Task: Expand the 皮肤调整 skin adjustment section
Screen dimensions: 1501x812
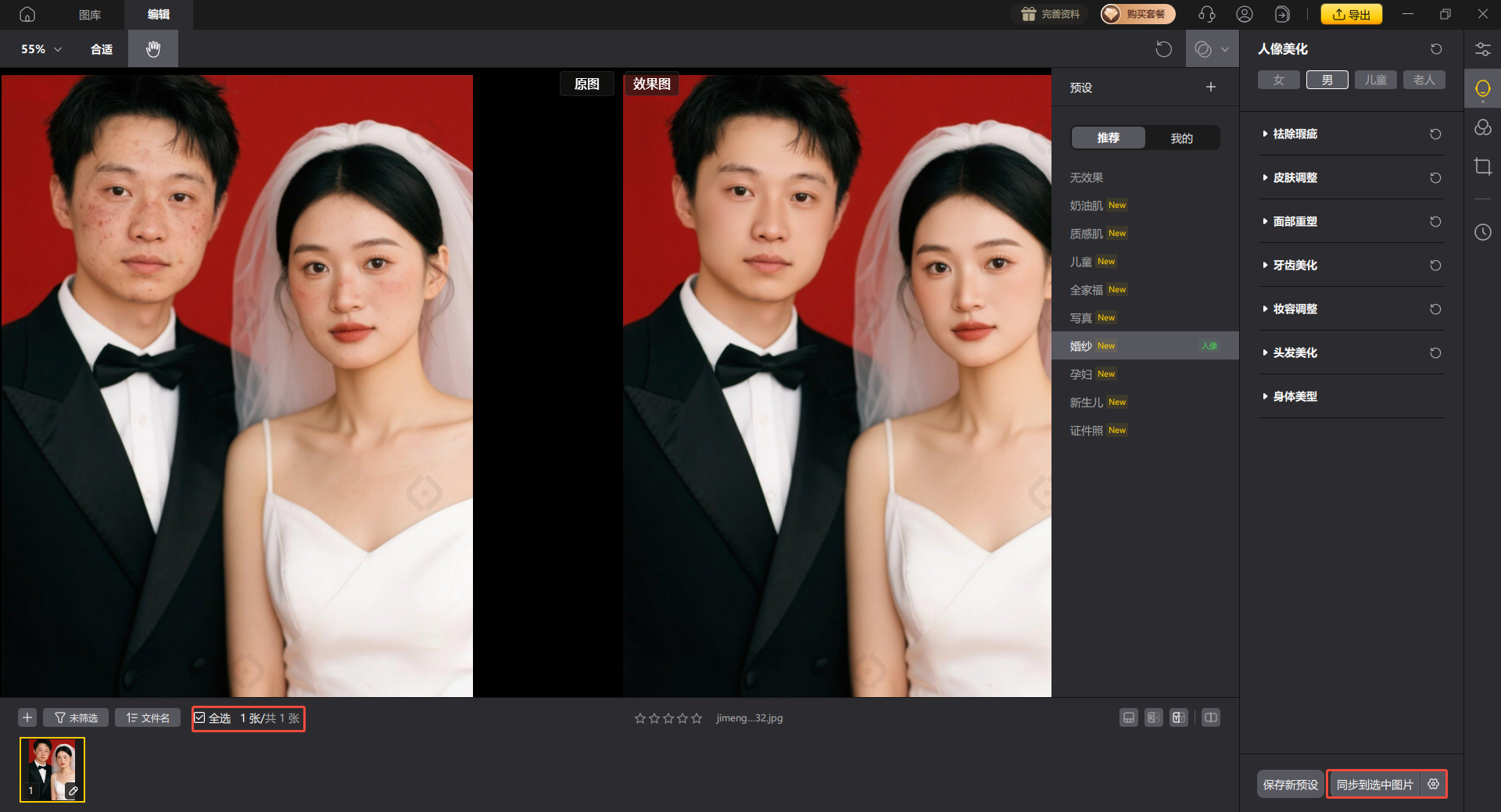Action: click(1295, 177)
